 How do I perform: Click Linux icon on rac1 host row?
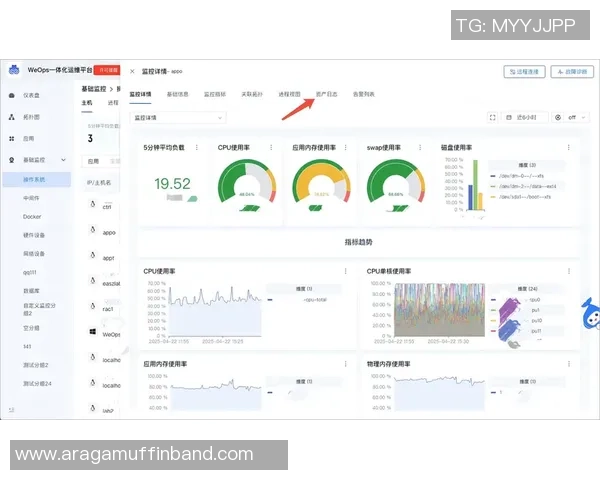pyautogui.click(x=93, y=306)
